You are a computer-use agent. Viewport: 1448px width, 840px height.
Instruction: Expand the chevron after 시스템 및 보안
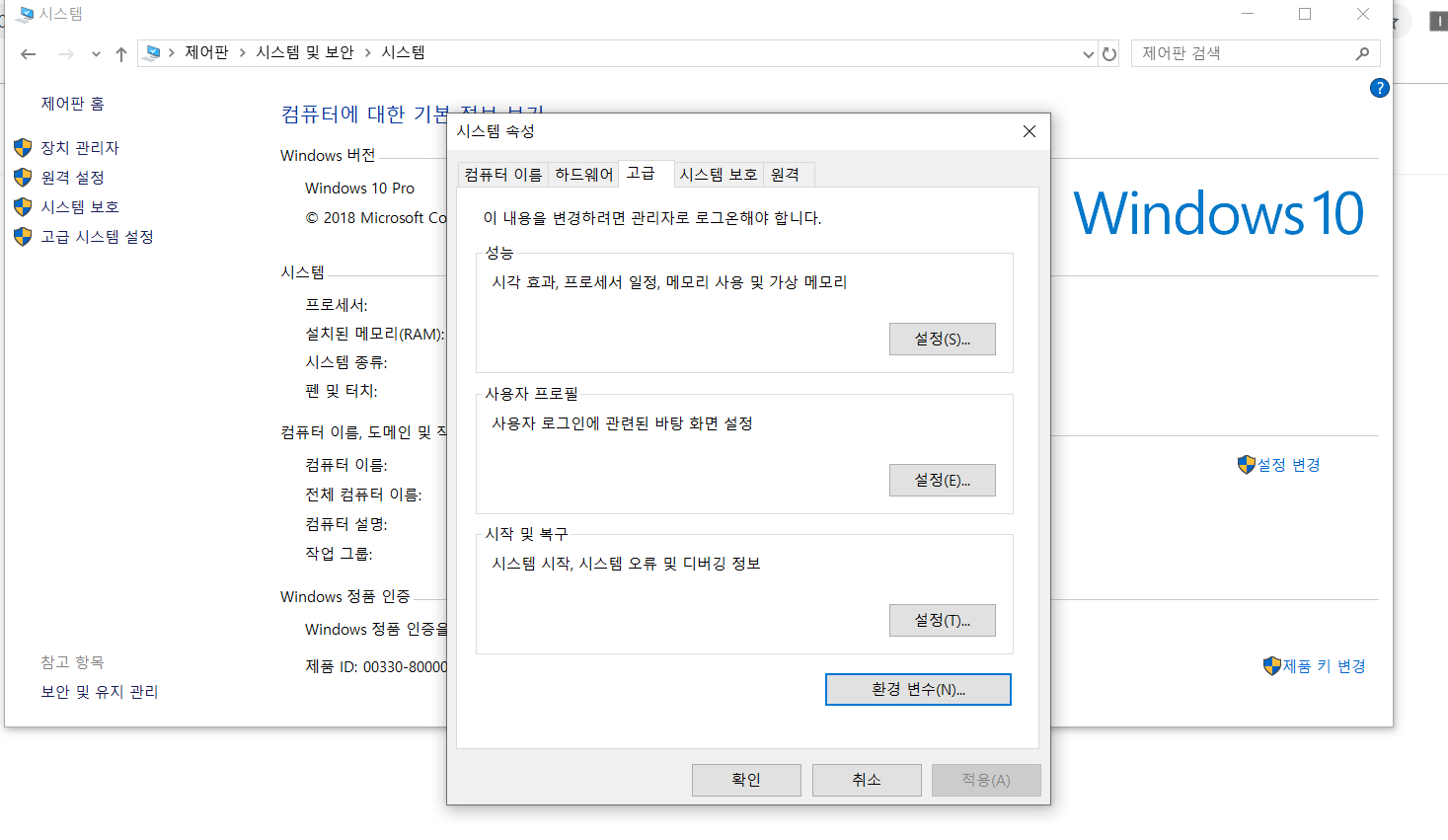point(367,52)
